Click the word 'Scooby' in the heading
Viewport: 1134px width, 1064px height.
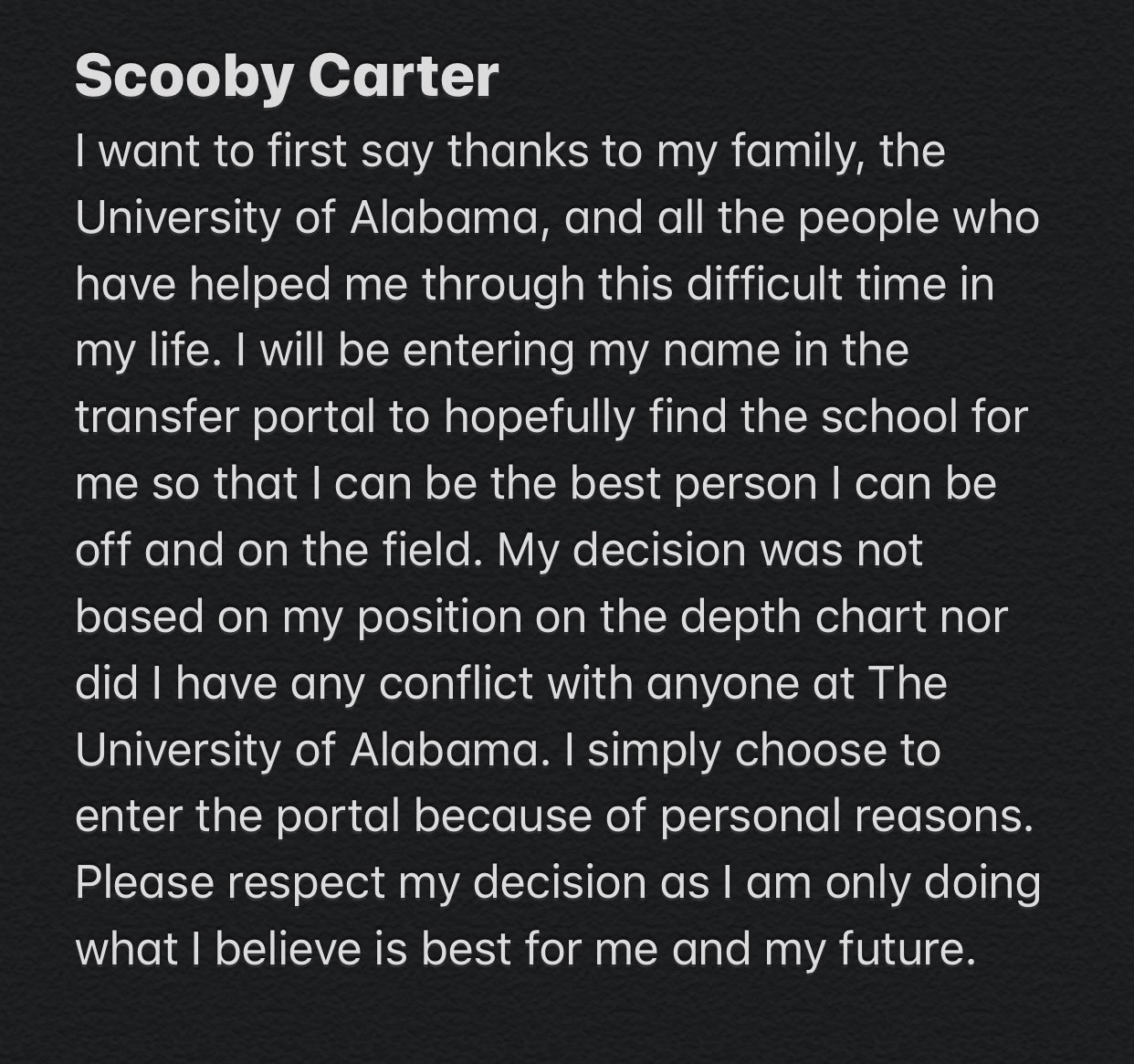click(x=182, y=77)
